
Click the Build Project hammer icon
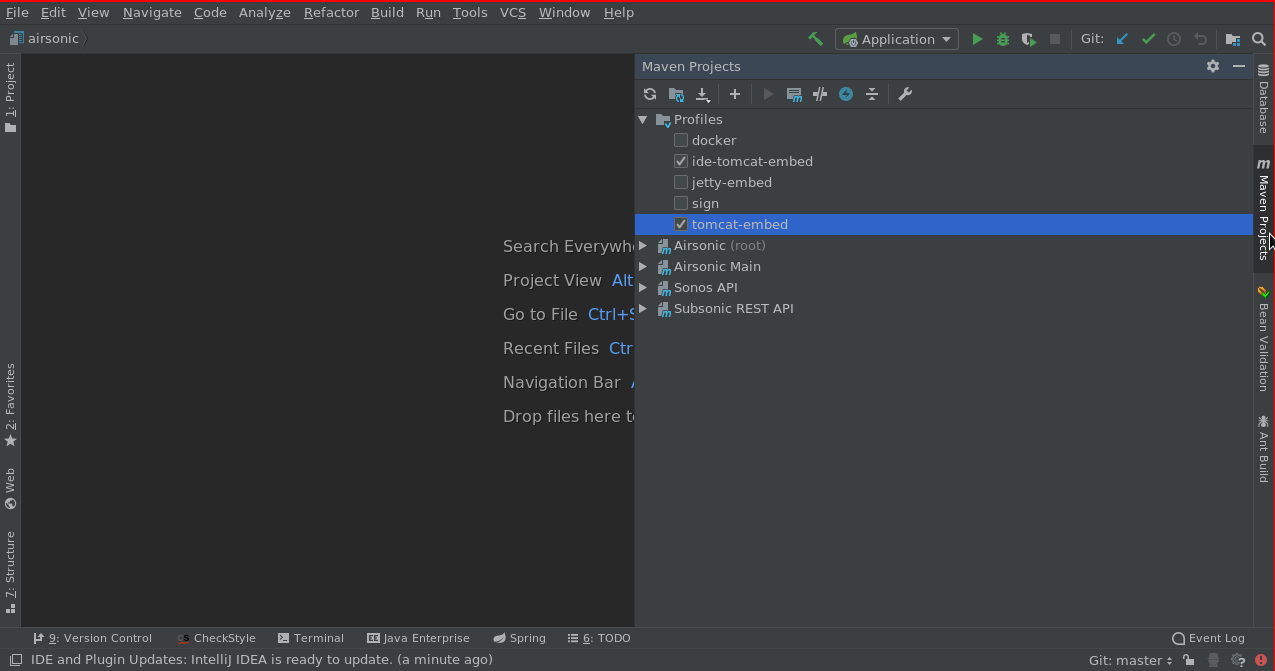click(816, 39)
